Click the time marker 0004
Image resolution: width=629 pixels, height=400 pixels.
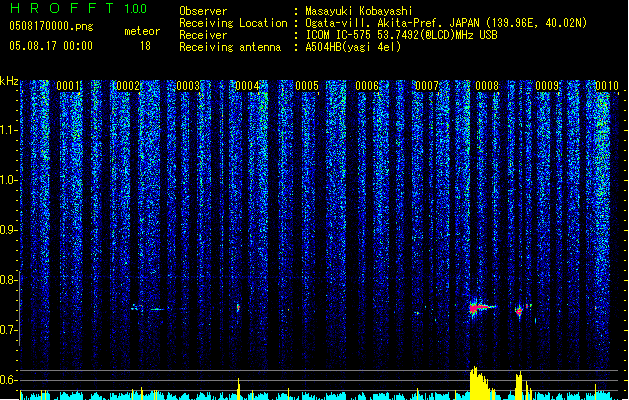248,85
